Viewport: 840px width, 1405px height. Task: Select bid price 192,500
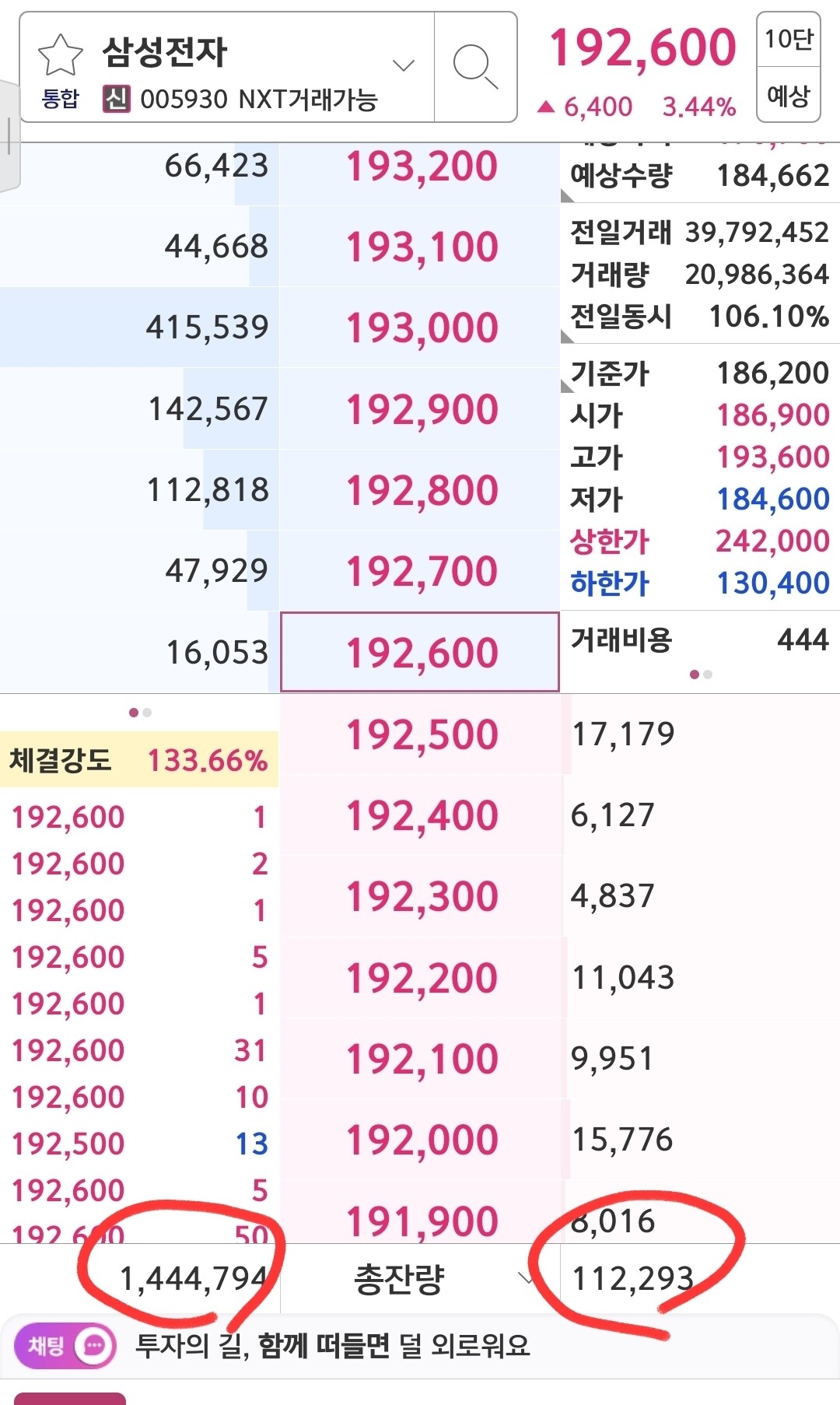click(x=422, y=734)
